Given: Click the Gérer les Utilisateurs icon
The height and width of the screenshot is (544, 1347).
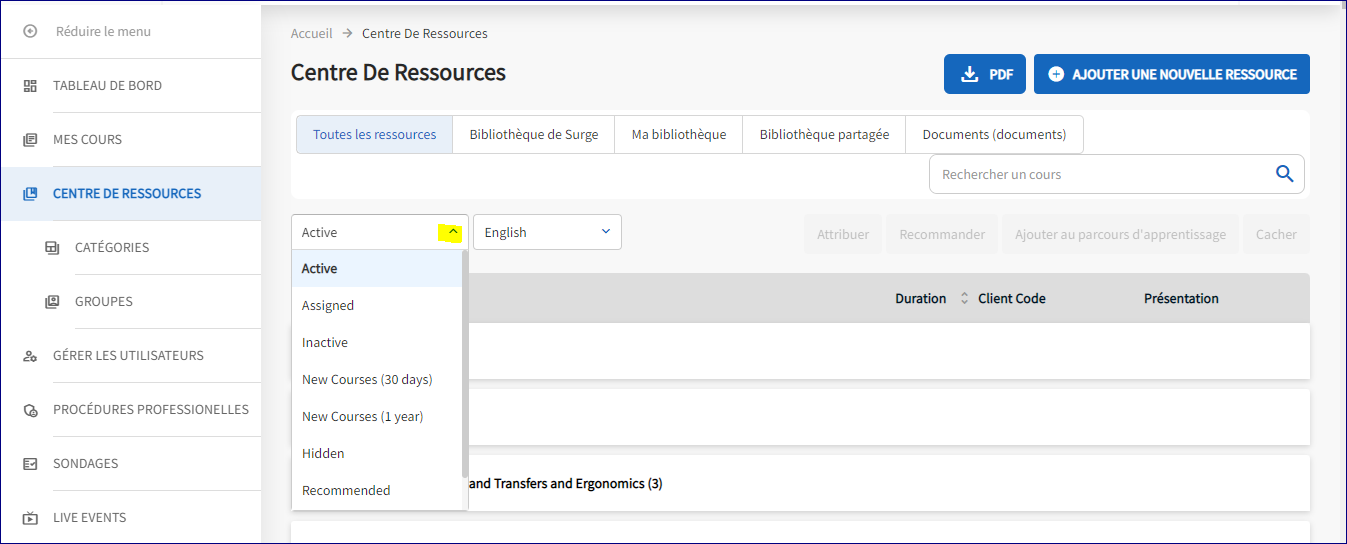Looking at the screenshot, I should [x=30, y=356].
